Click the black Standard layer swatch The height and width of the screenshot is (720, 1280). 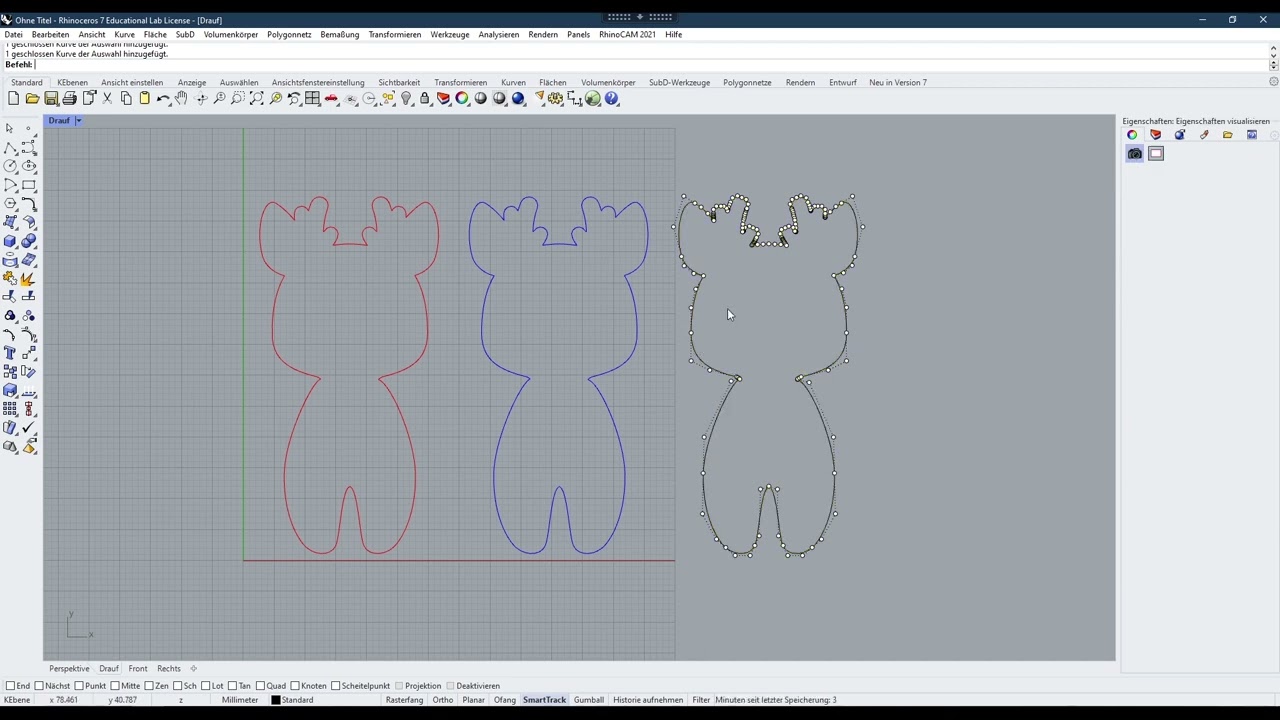click(276, 700)
